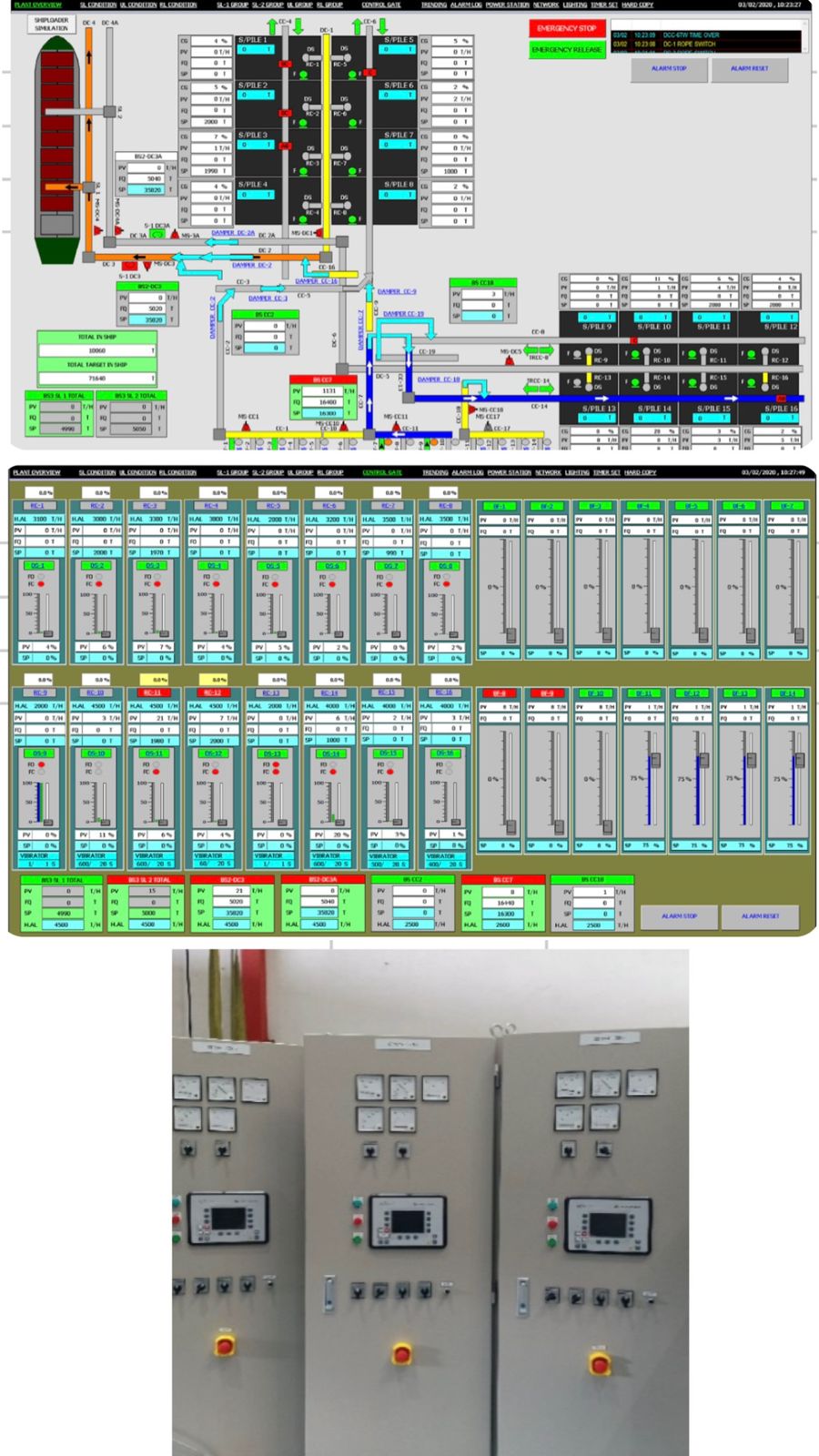
Task: Click Alarm Reset in the lower control gate screen
Action: (x=759, y=916)
